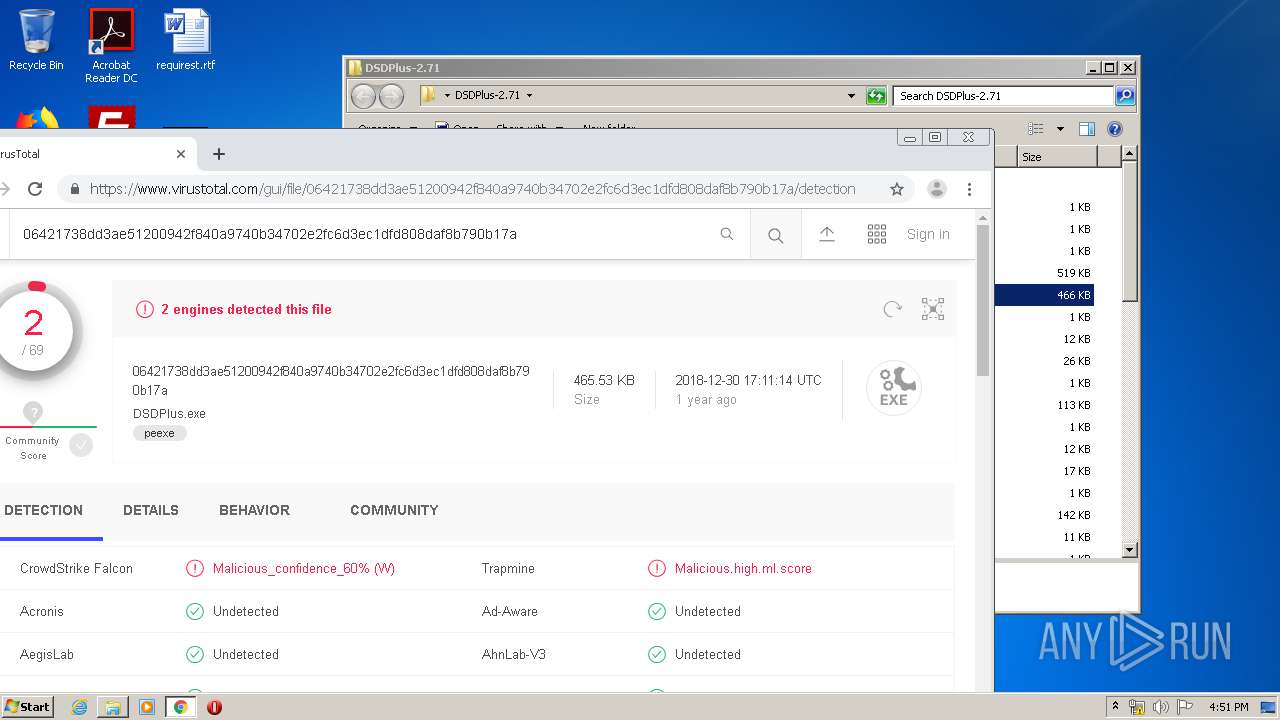The width and height of the screenshot is (1280, 720).
Task: Click the Explorer back navigation arrow
Action: (x=363, y=96)
